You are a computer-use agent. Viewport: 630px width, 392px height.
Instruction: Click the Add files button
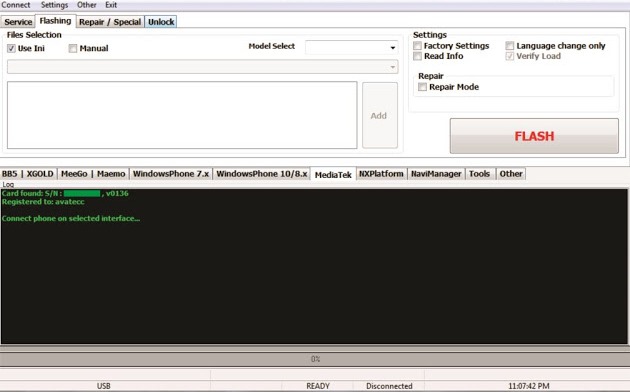pyautogui.click(x=380, y=115)
